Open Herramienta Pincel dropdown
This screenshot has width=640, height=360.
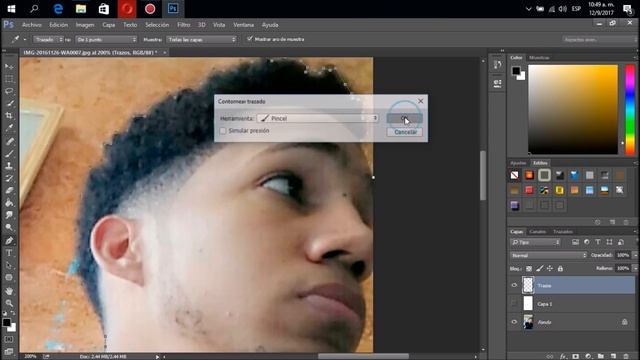tap(318, 118)
